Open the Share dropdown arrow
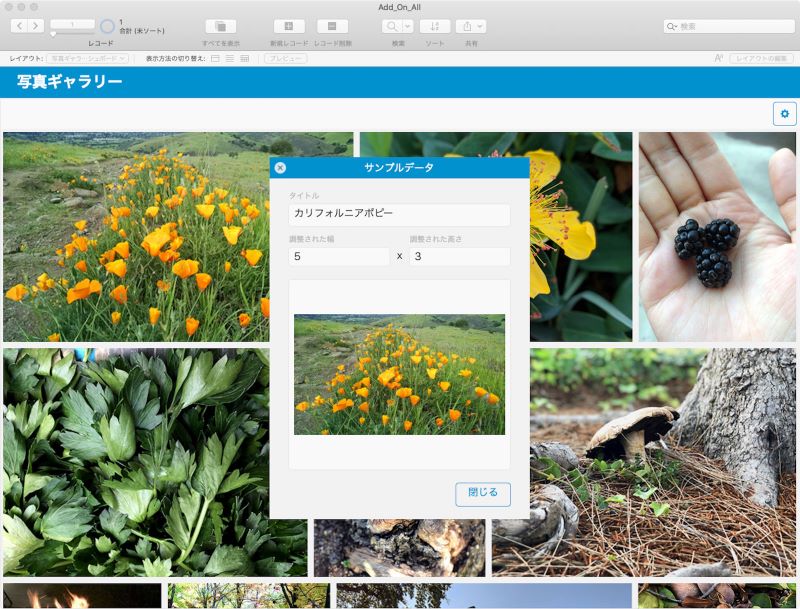The height and width of the screenshot is (609, 800). [480, 26]
